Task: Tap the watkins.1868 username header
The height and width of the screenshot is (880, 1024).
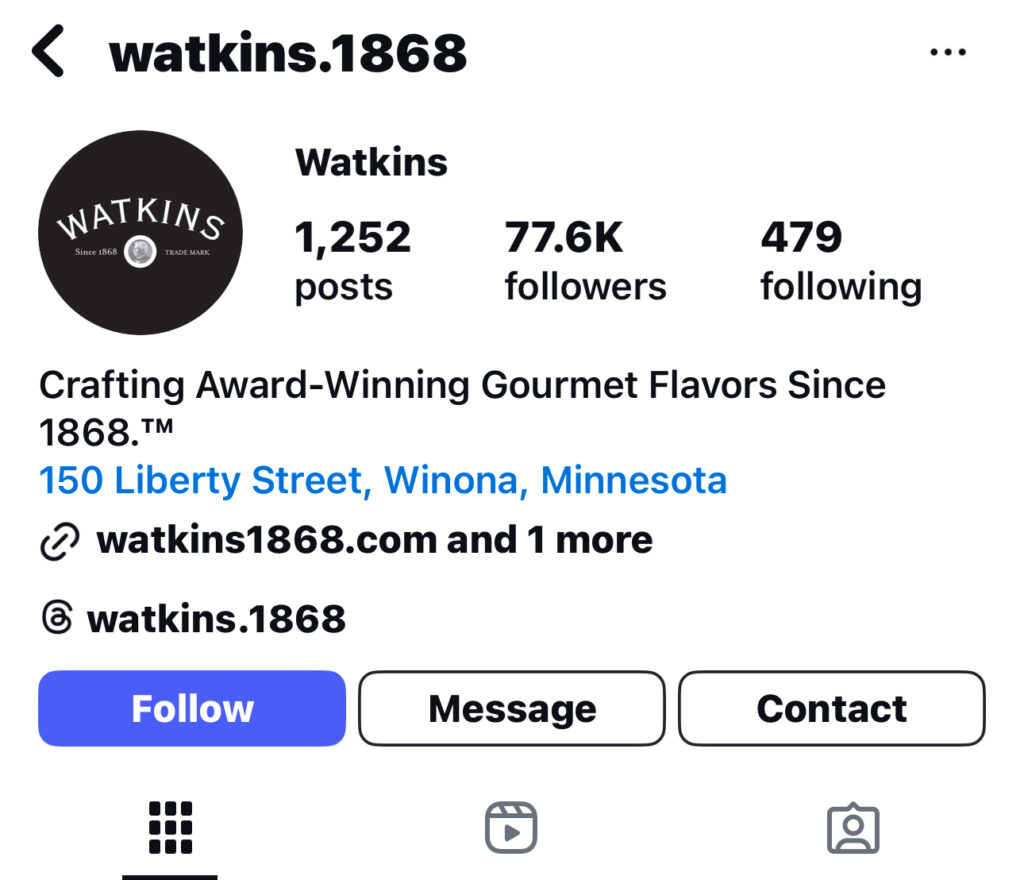Action: point(288,53)
